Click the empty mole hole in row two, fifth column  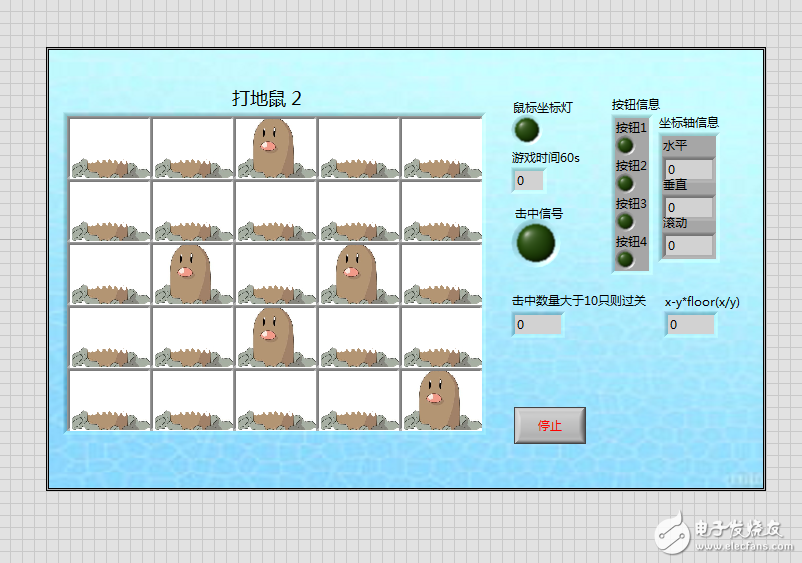coord(441,211)
